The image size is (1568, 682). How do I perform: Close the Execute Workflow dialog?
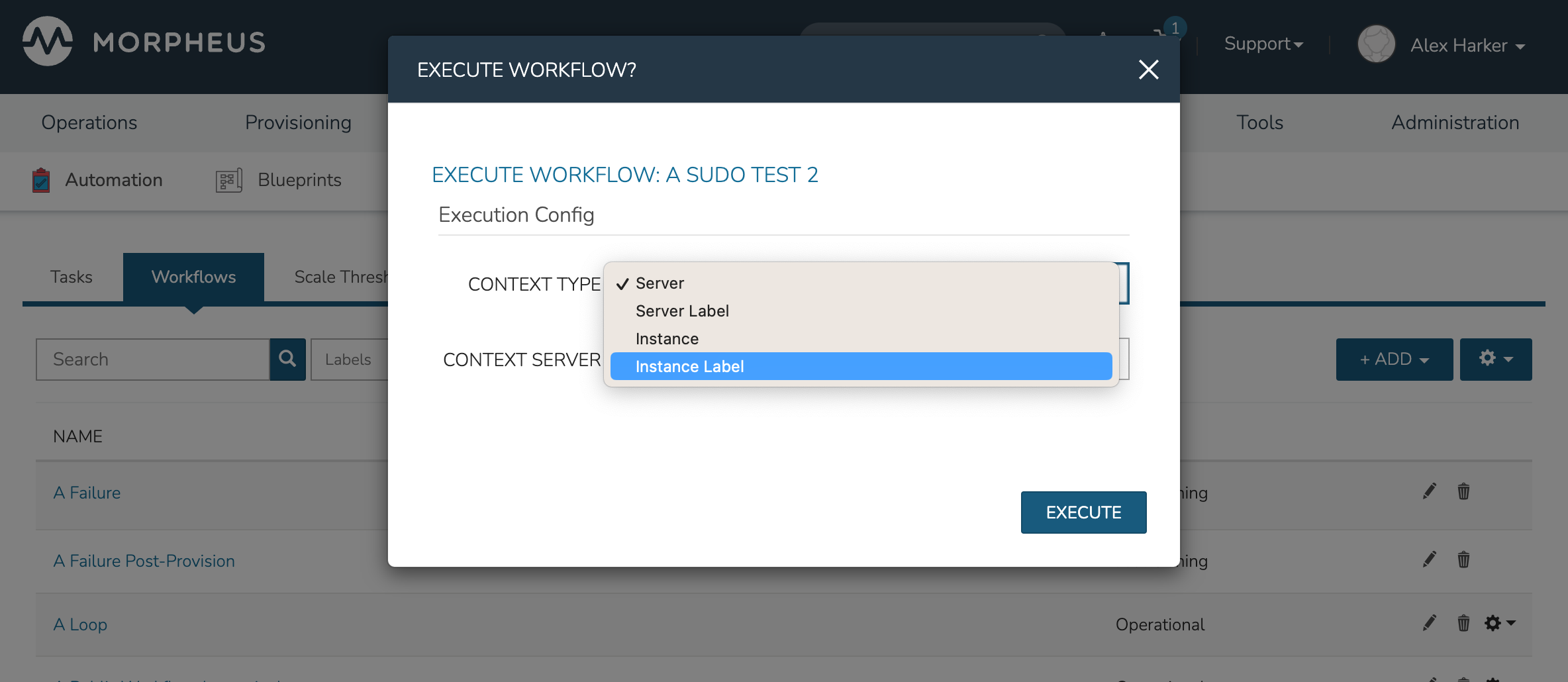point(1148,70)
